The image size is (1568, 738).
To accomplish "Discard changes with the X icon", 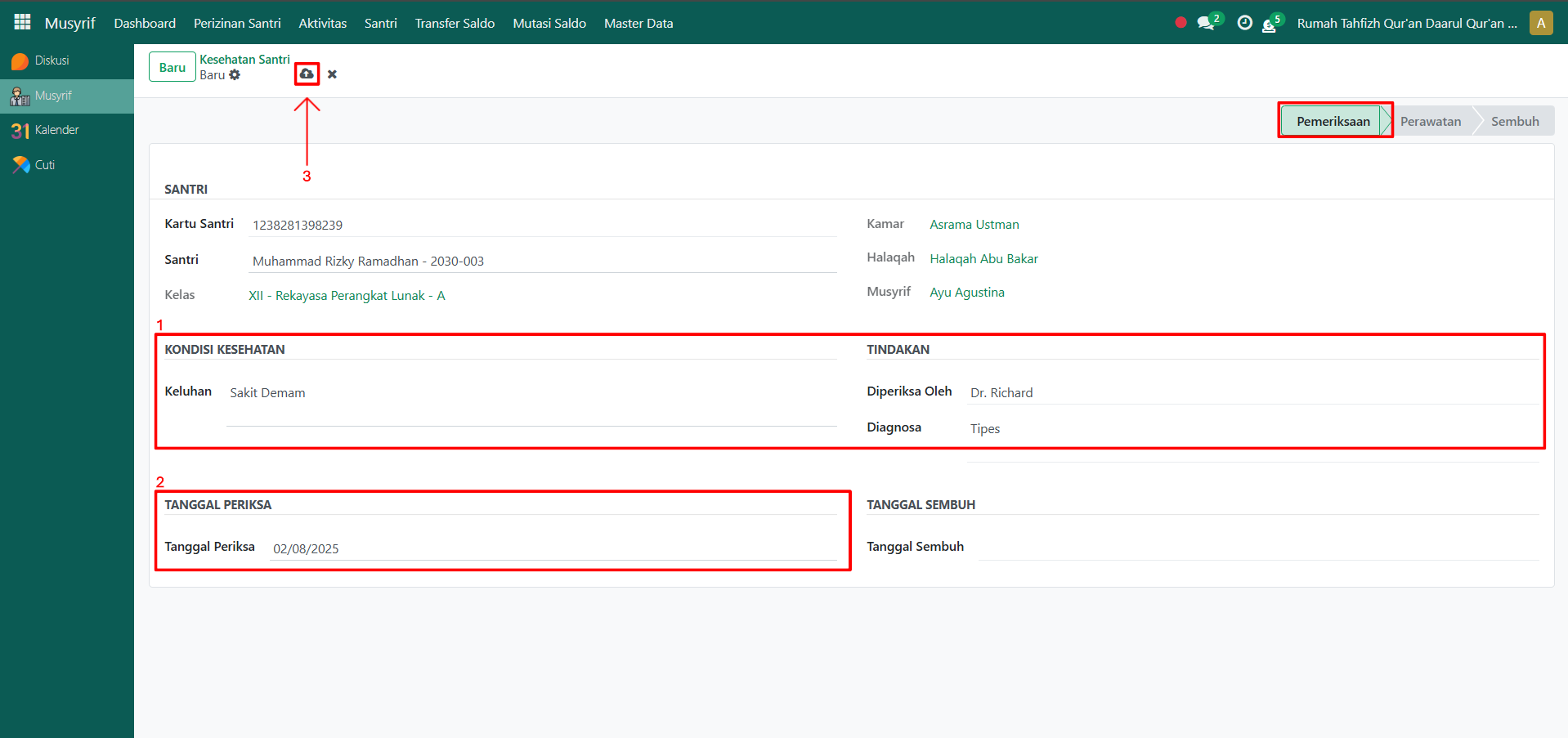I will tap(332, 74).
